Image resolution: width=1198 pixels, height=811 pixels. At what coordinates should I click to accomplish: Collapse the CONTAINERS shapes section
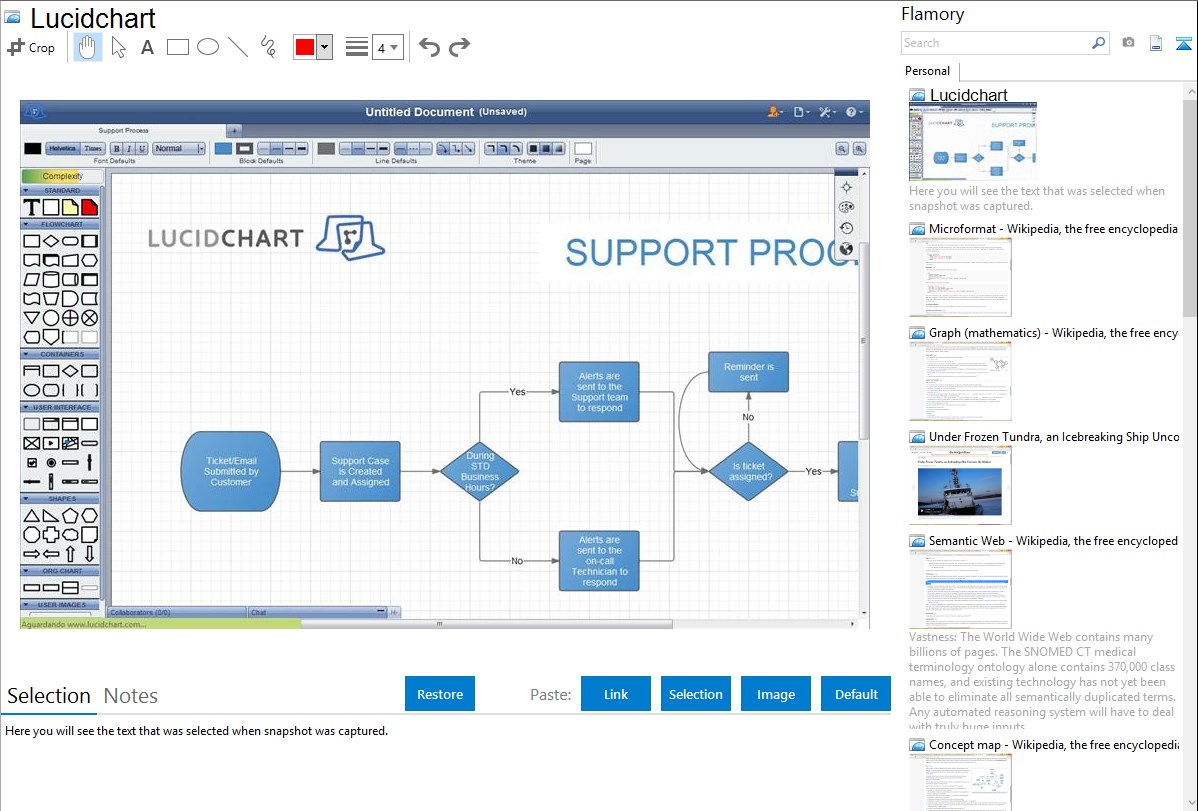tap(60, 354)
